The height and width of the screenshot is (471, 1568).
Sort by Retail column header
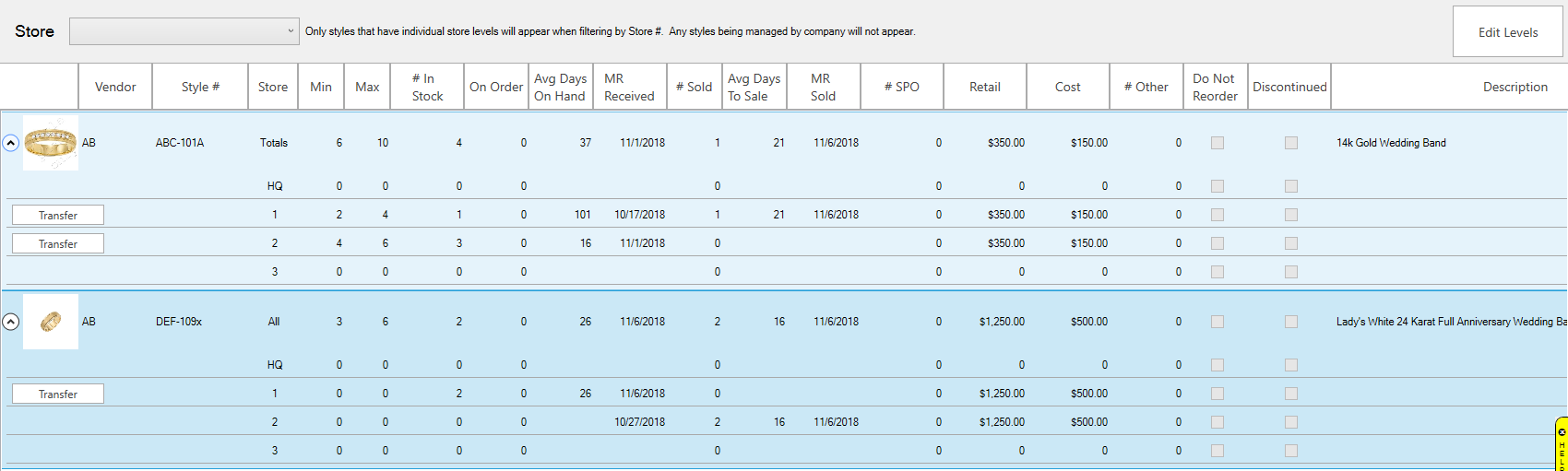coord(984,87)
